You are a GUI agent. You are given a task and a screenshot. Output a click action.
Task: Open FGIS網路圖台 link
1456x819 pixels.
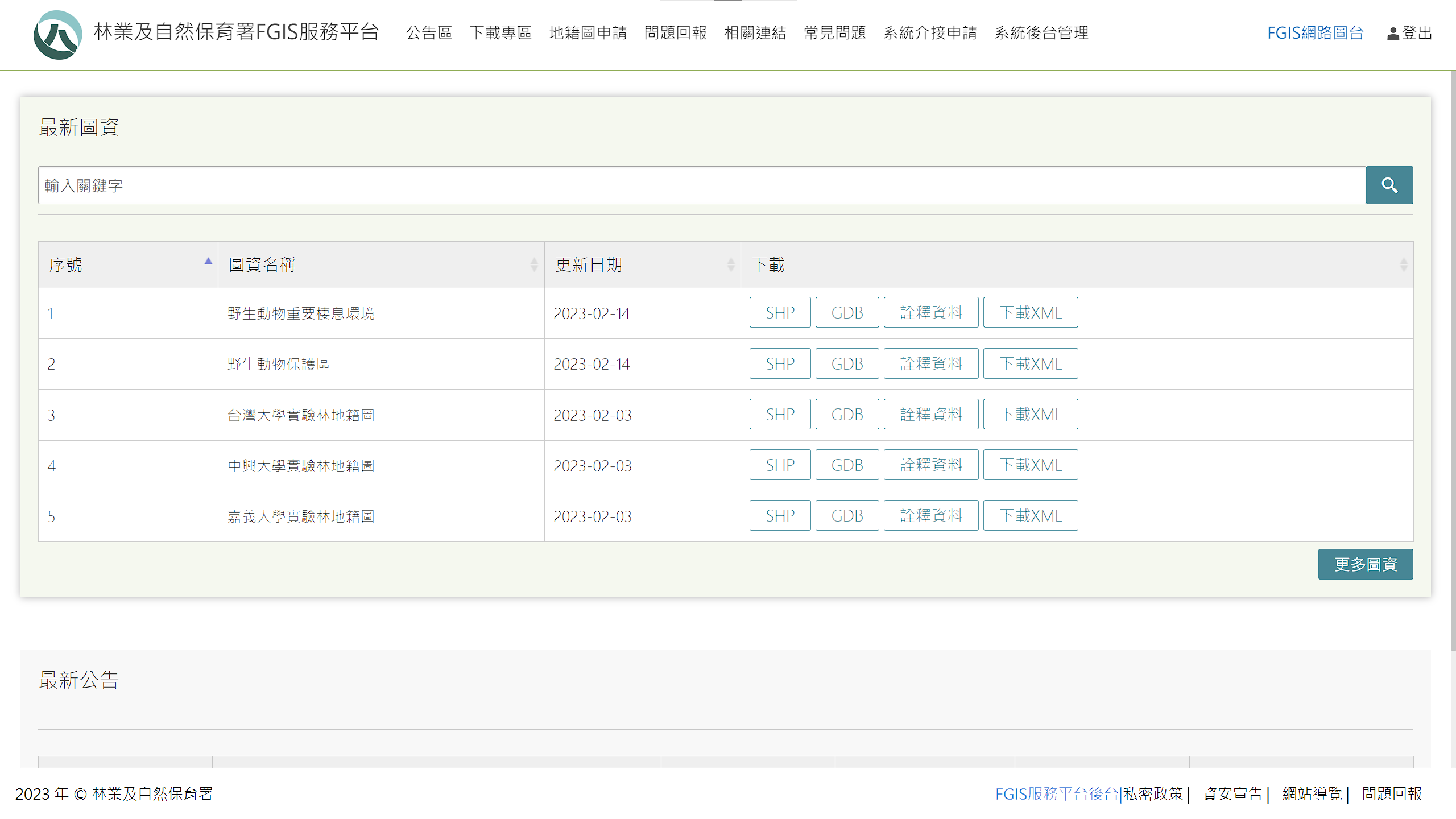pyautogui.click(x=1315, y=33)
